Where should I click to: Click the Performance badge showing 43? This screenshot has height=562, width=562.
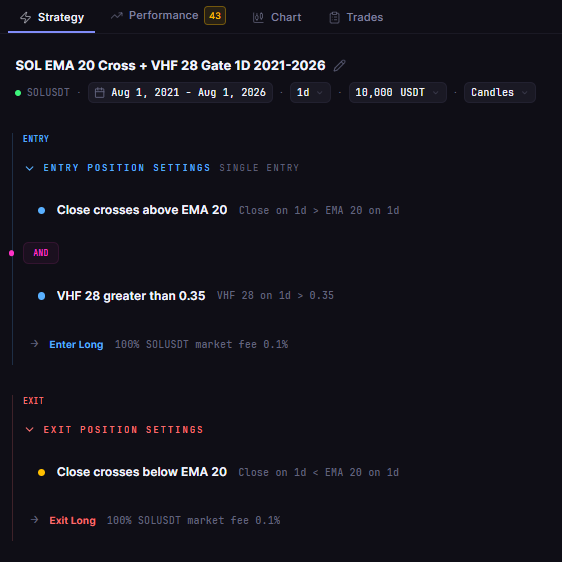(215, 16)
